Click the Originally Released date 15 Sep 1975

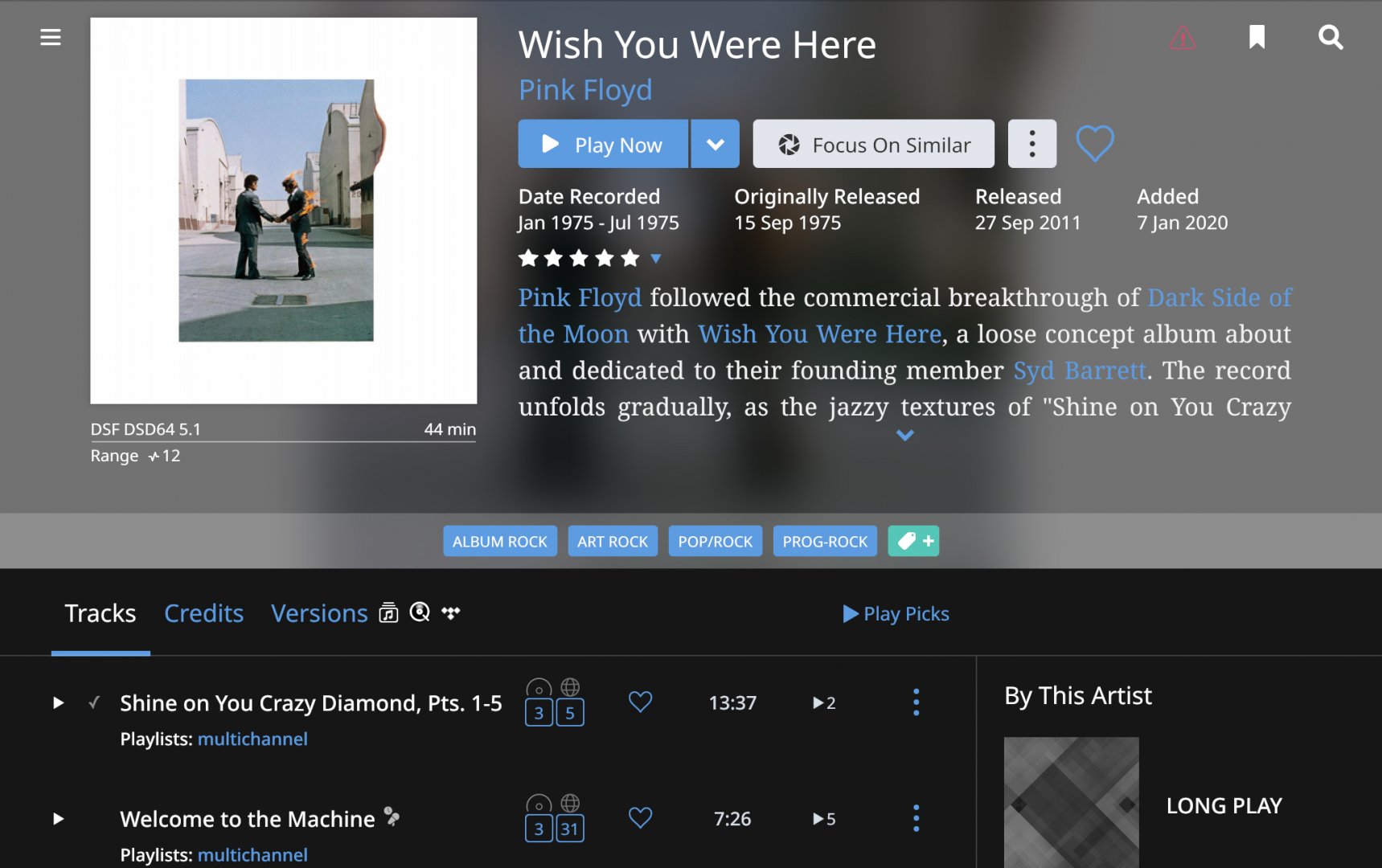pyautogui.click(x=788, y=223)
